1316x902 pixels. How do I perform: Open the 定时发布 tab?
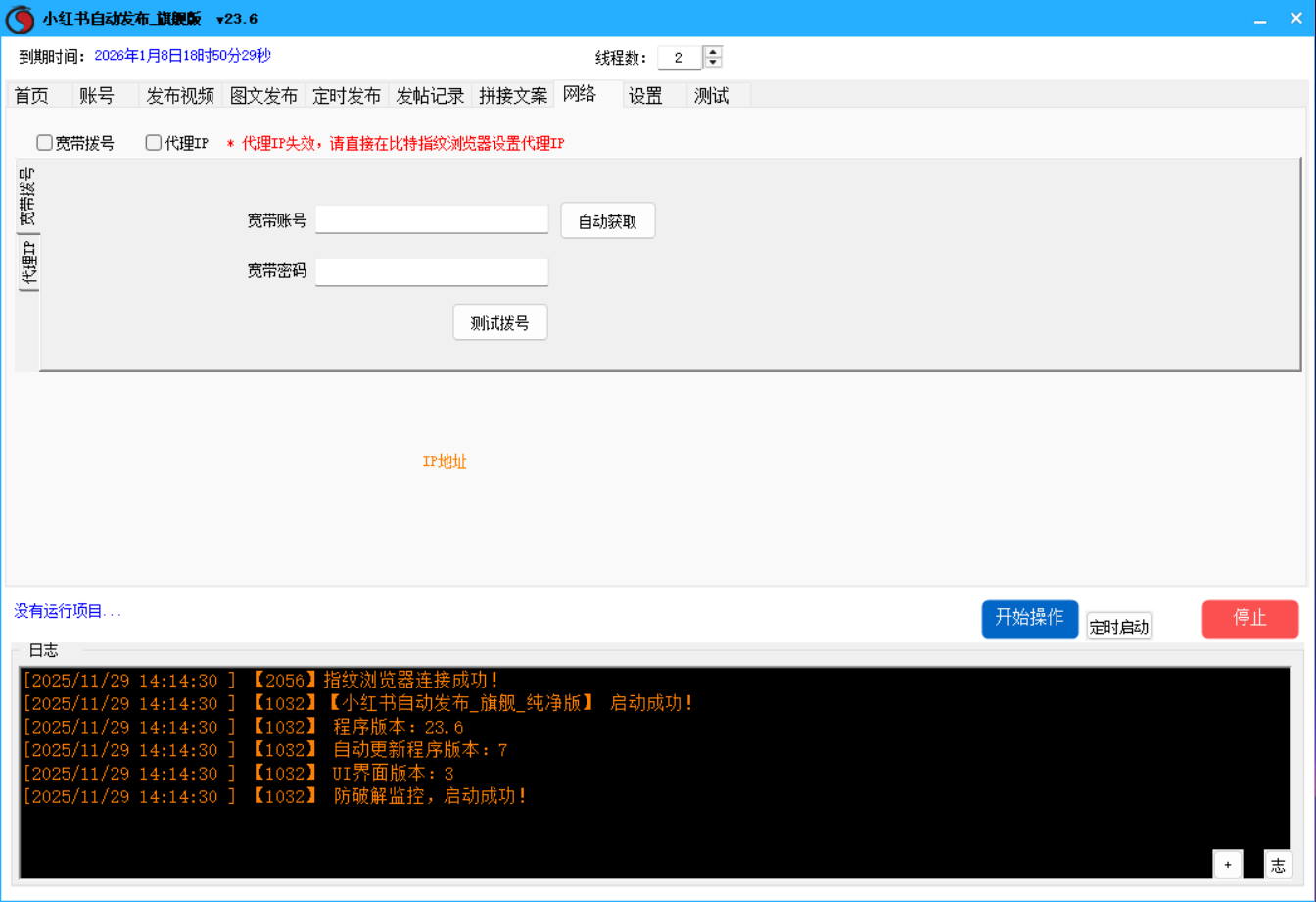click(347, 96)
